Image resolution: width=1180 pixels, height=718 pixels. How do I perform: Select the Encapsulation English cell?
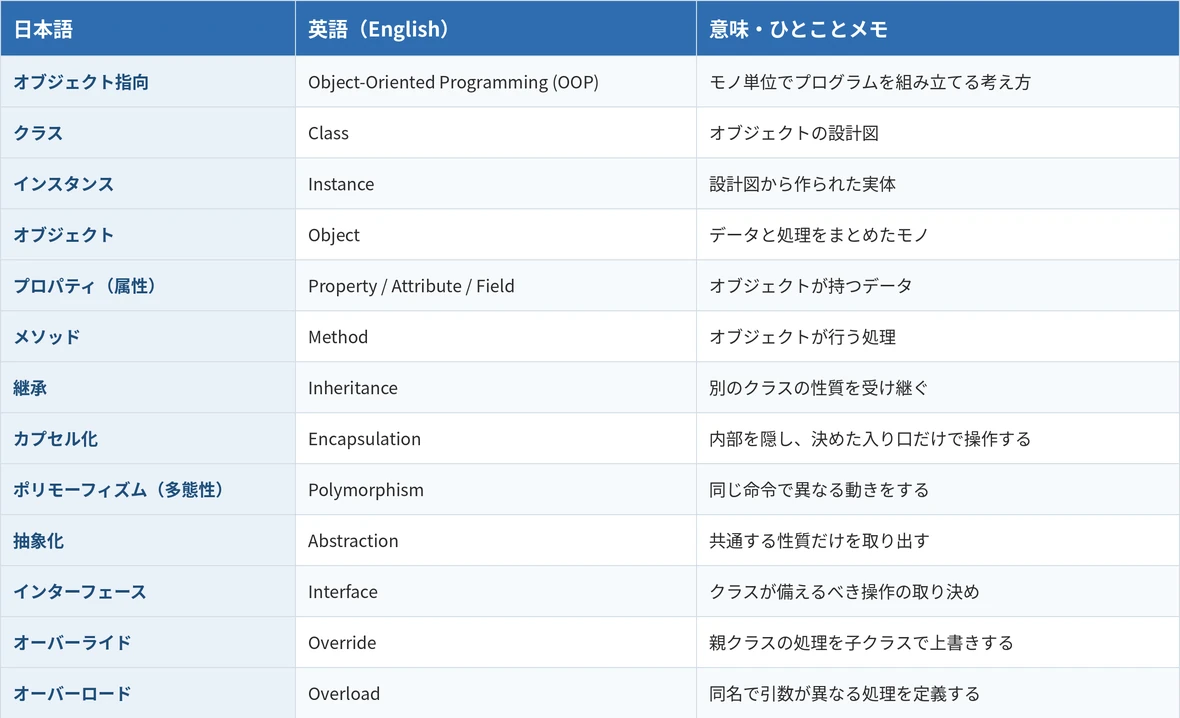[496, 439]
